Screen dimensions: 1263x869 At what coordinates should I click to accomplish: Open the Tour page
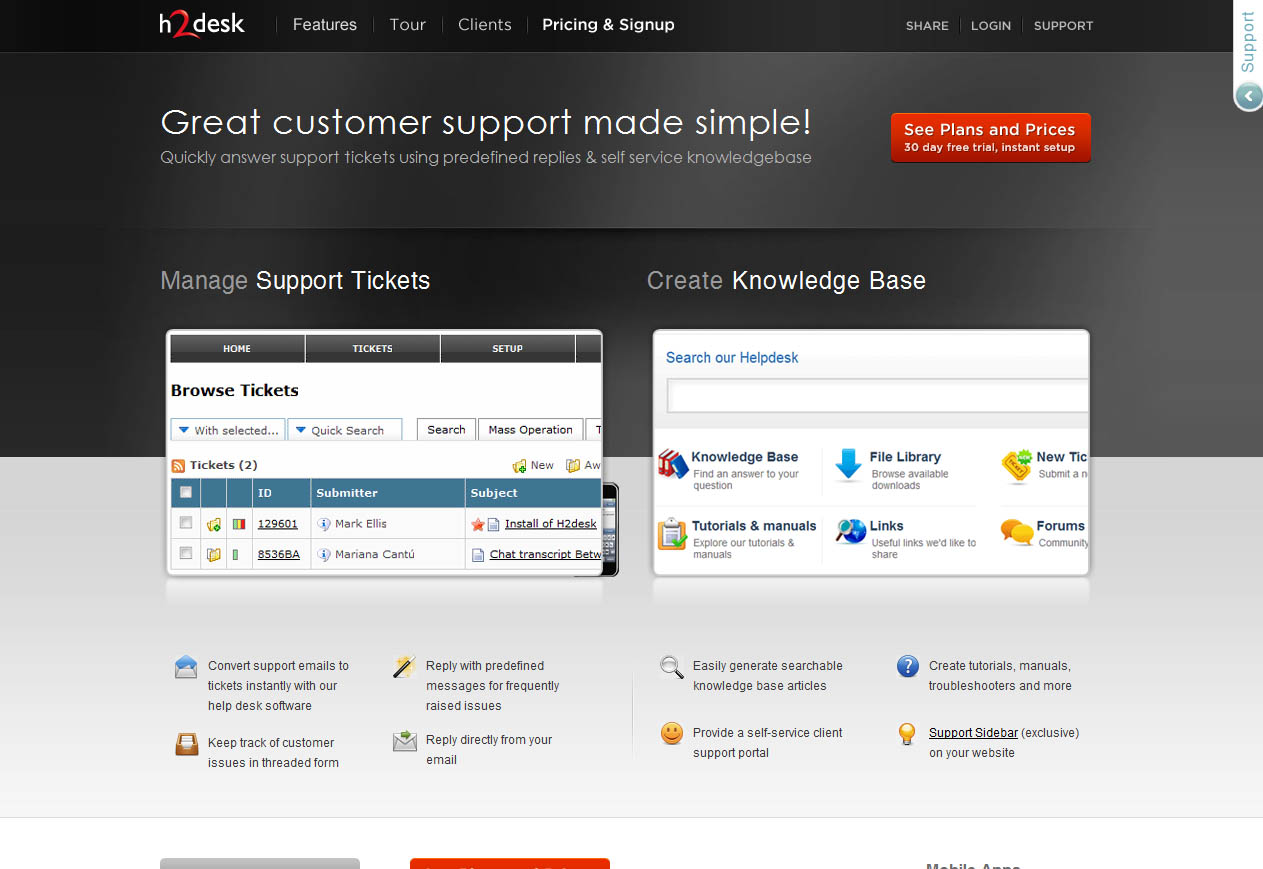408,25
